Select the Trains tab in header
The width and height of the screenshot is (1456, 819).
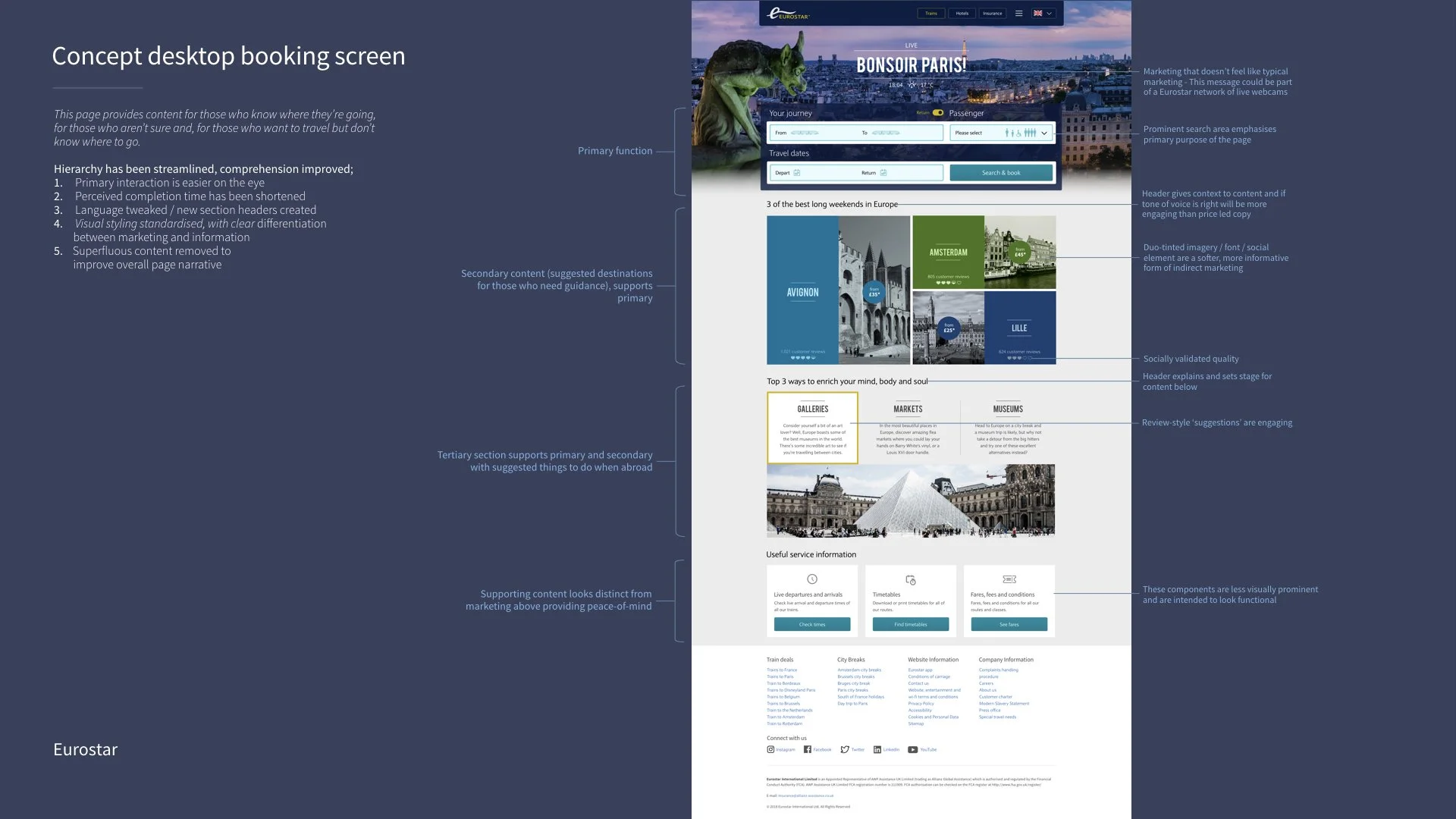(x=930, y=14)
